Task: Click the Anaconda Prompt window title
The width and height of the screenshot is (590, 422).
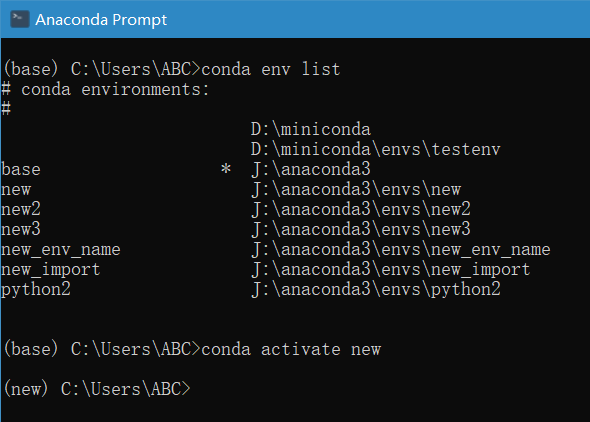Action: [x=101, y=20]
